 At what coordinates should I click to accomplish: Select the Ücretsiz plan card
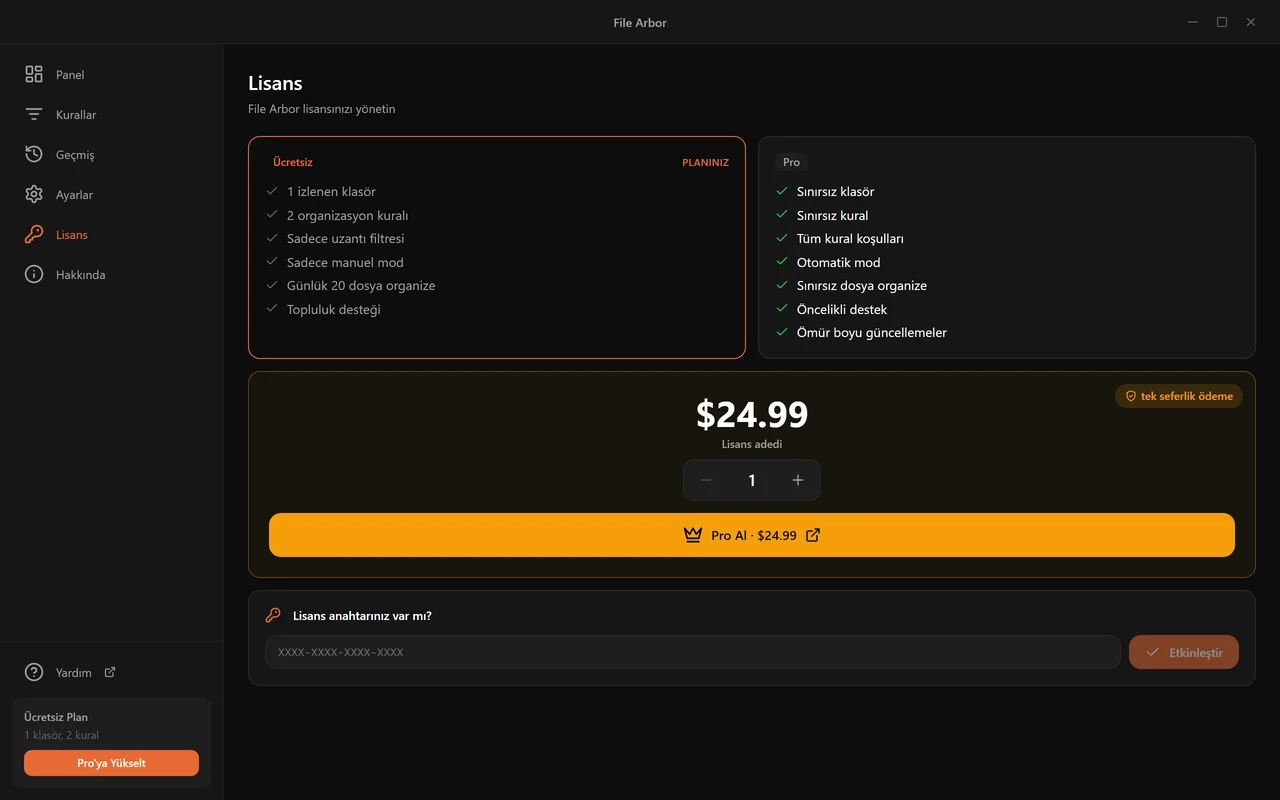click(x=497, y=247)
